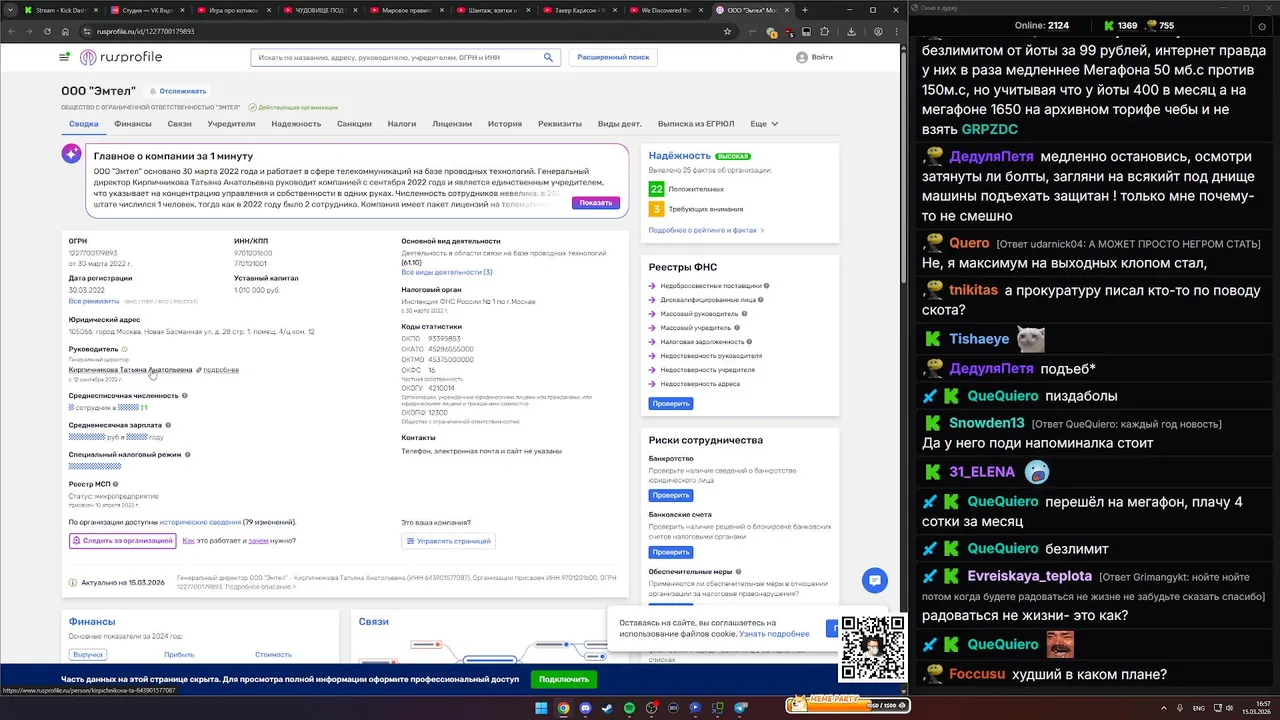Click the Отслеживать bell button
Screen dimensions: 1280x720
178,91
